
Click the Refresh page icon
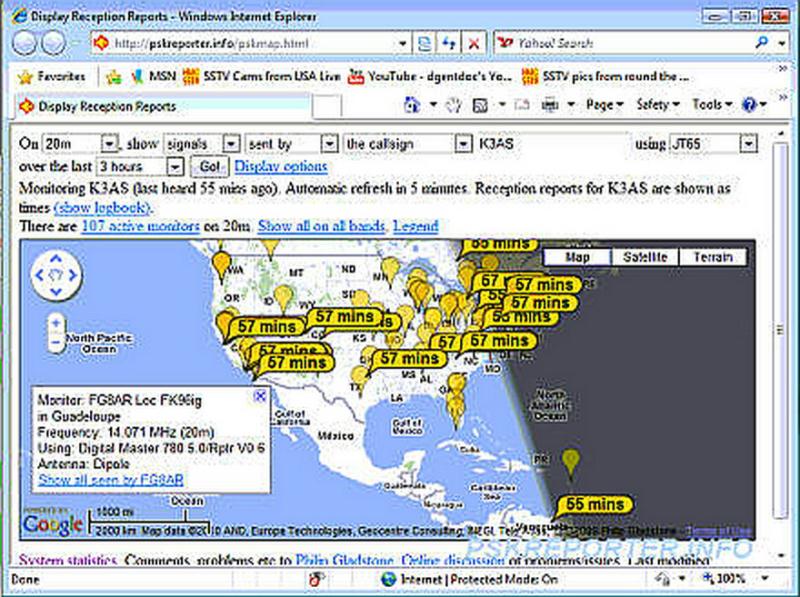point(449,43)
